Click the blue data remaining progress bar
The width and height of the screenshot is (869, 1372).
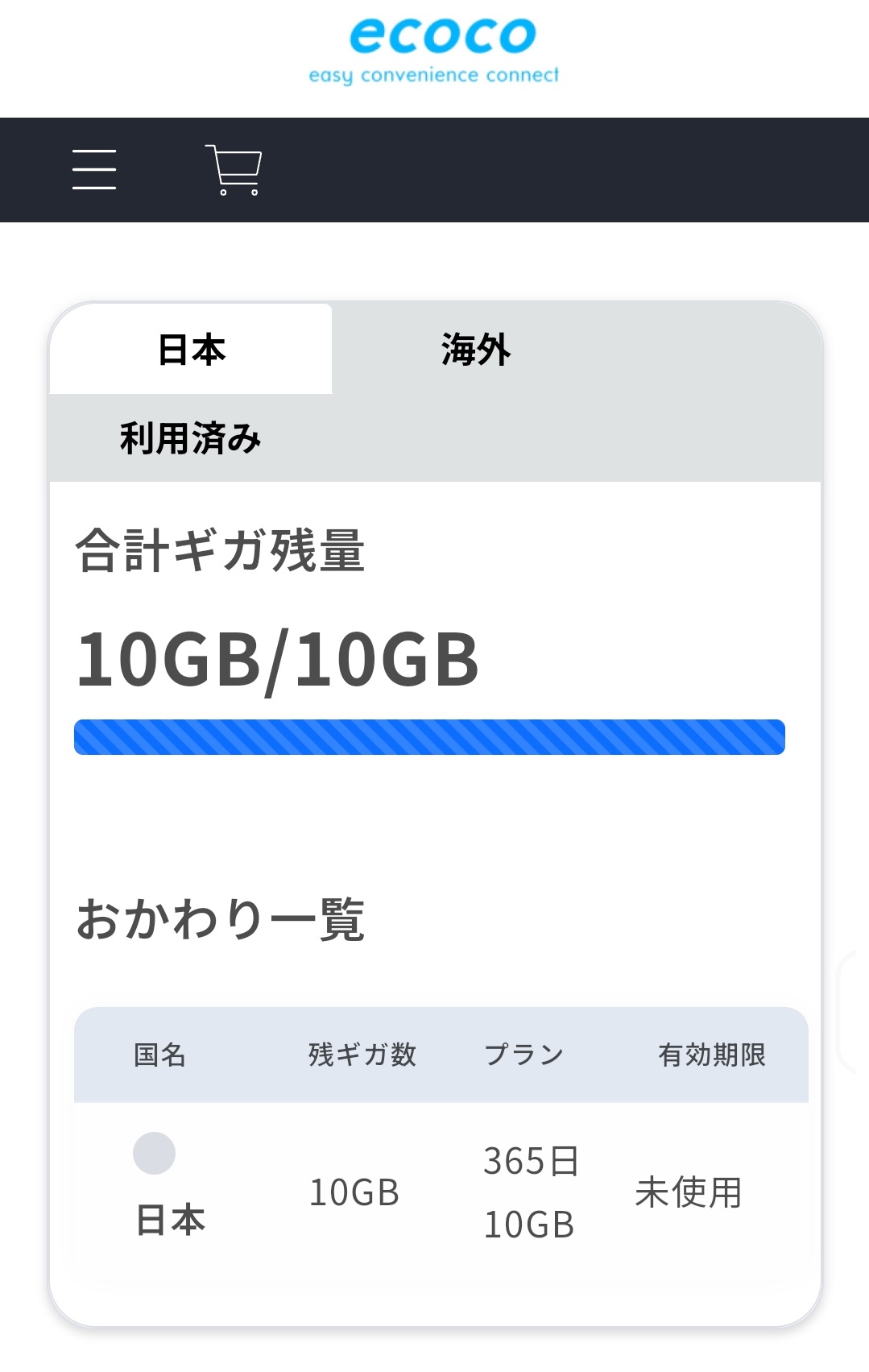point(429,737)
